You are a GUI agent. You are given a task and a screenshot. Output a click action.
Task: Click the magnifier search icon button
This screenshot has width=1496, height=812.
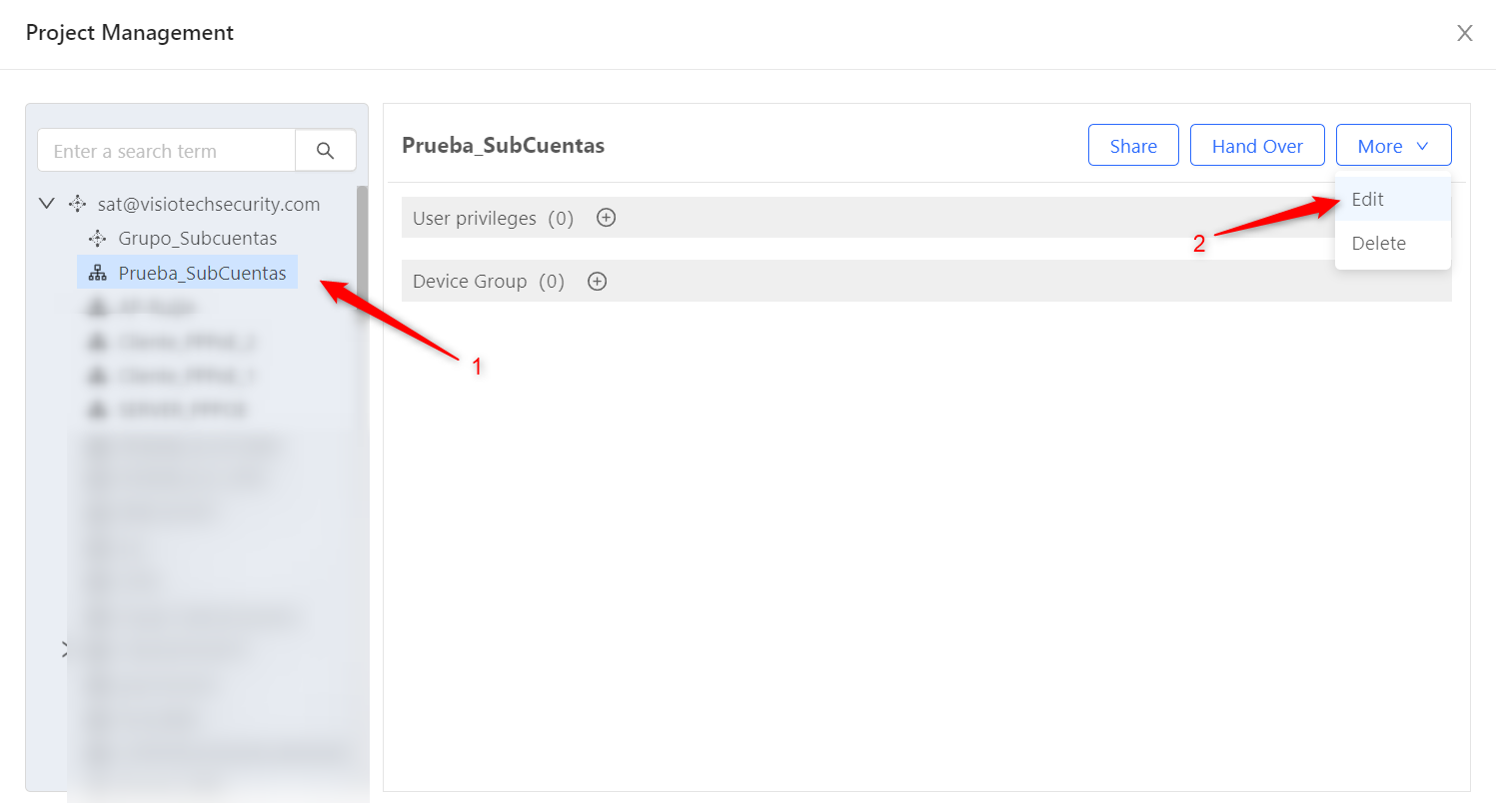coord(325,151)
